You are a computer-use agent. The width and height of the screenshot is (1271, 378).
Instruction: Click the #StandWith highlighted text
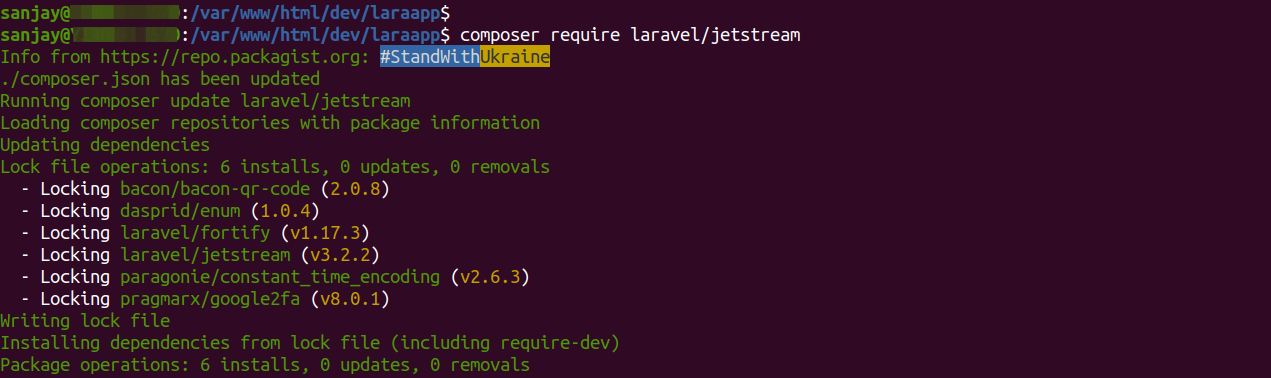point(430,56)
